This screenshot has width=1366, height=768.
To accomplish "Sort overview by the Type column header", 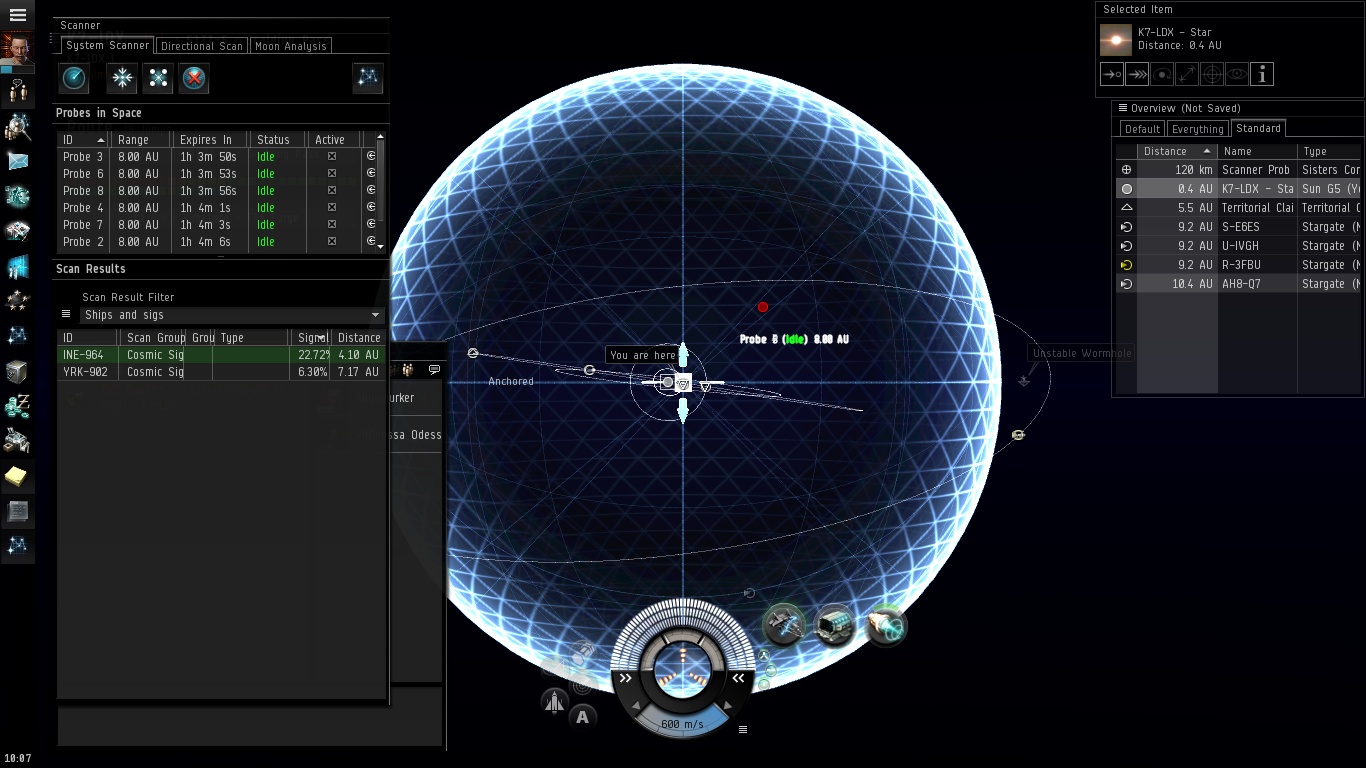I will (x=1331, y=151).
